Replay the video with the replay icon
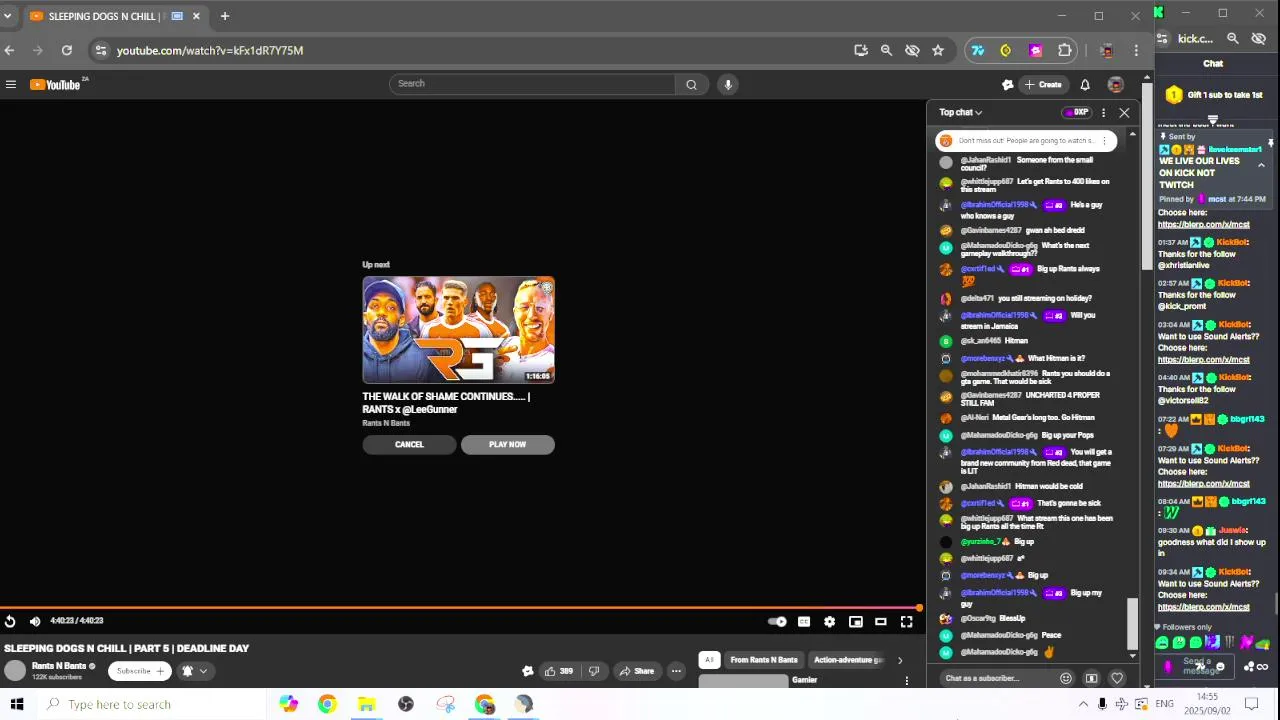The height and width of the screenshot is (720, 1280). (x=9, y=621)
